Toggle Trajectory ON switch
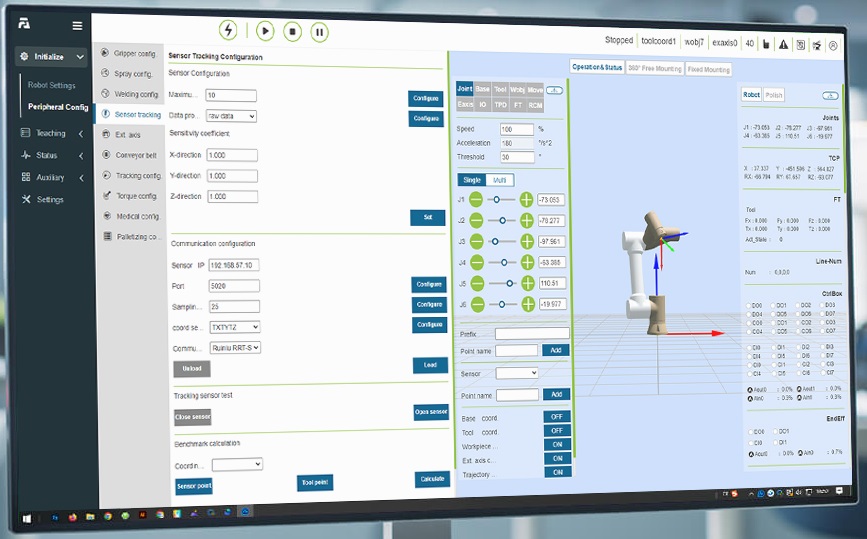The width and height of the screenshot is (867, 539). pyautogui.click(x=558, y=472)
